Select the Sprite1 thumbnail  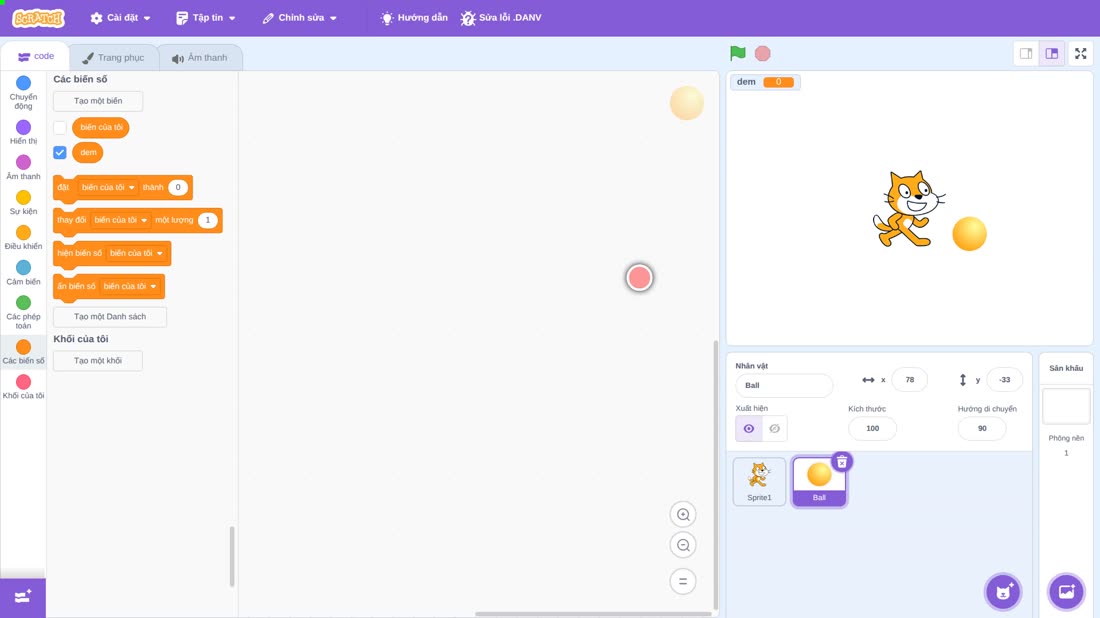coord(759,481)
